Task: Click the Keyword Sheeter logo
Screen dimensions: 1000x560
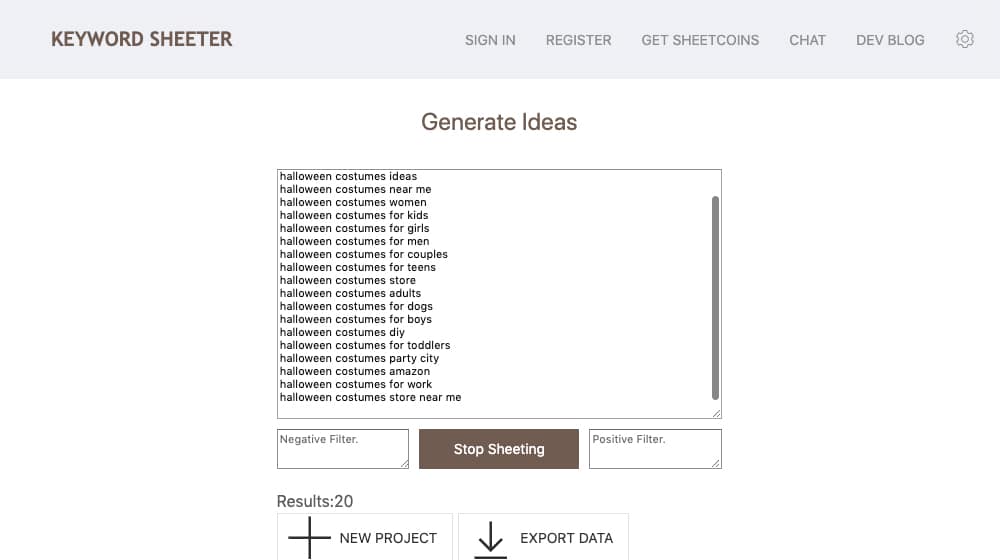Action: [x=142, y=39]
